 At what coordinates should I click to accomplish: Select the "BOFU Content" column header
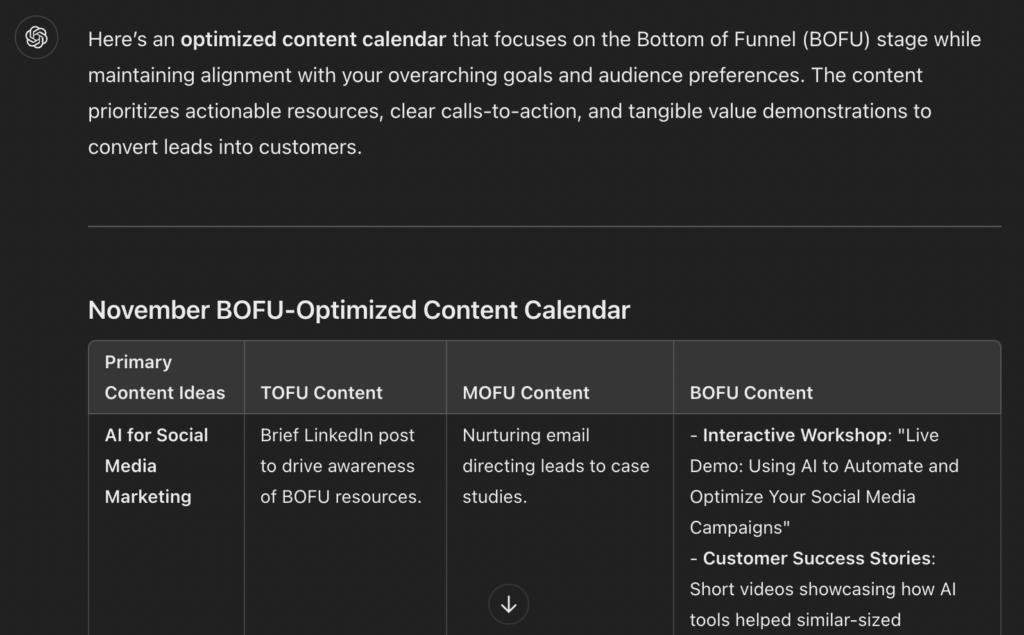pyautogui.click(x=751, y=393)
